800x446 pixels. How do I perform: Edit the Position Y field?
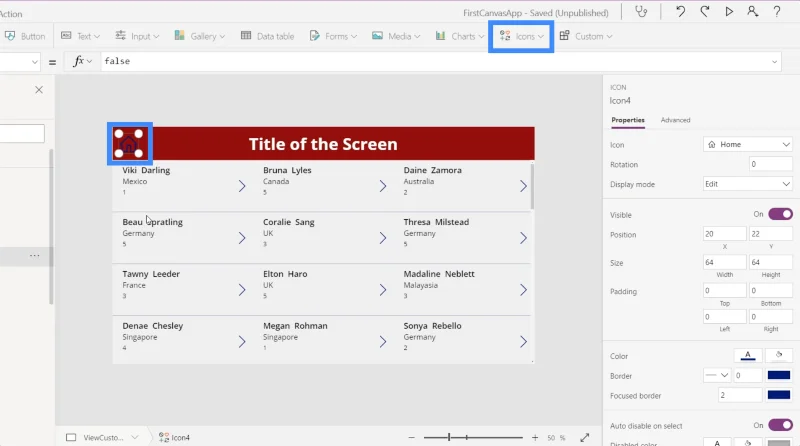pyautogui.click(x=770, y=234)
